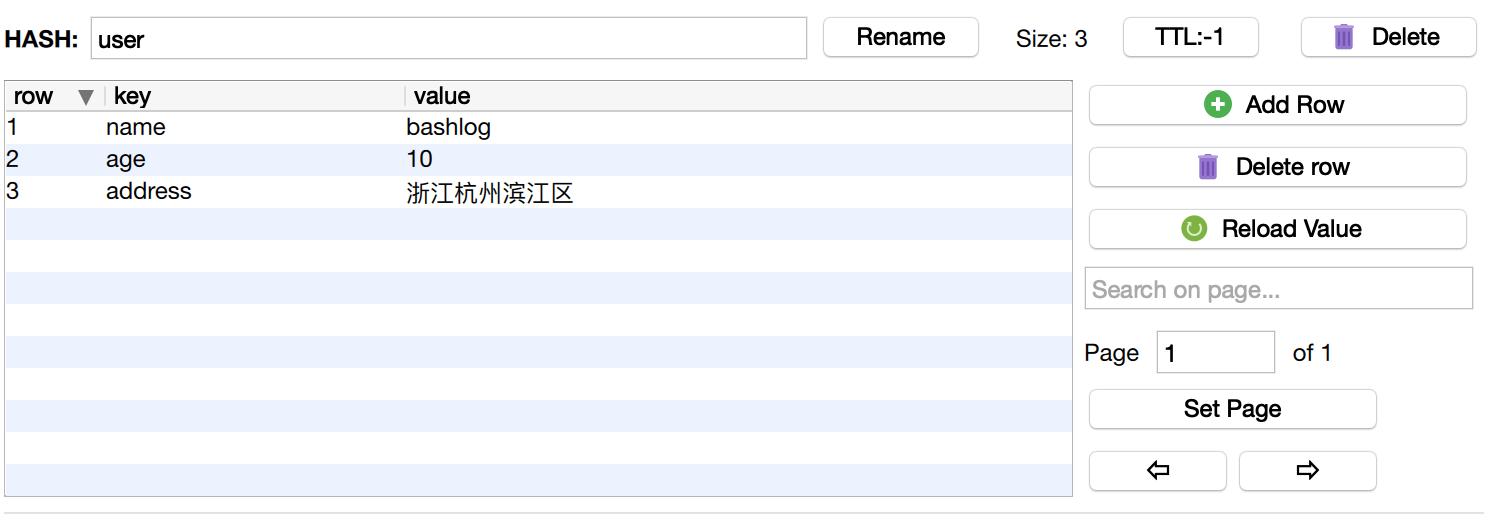1490x522 pixels.
Task: Click the bashlog value cell
Action: tap(448, 128)
